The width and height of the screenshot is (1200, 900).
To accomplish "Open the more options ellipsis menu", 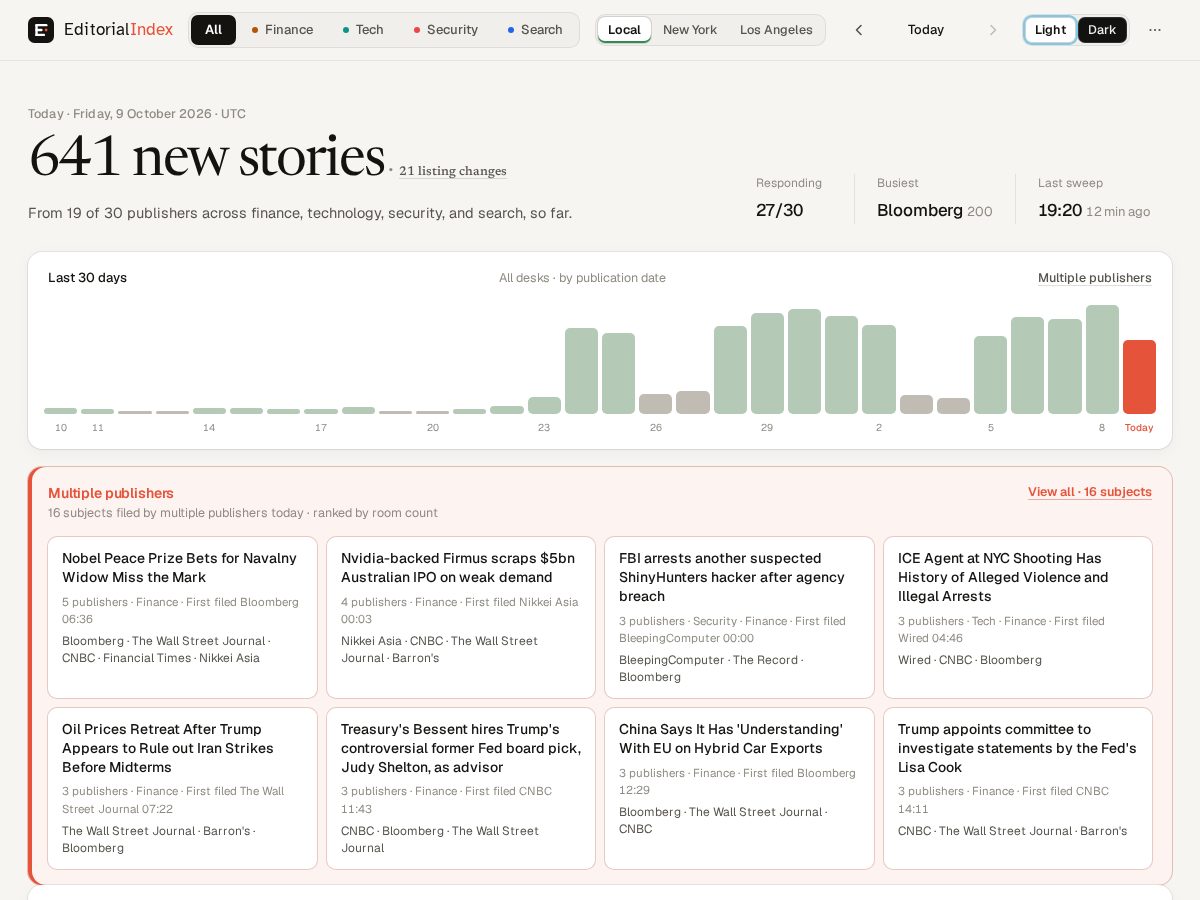I will pos(1155,30).
